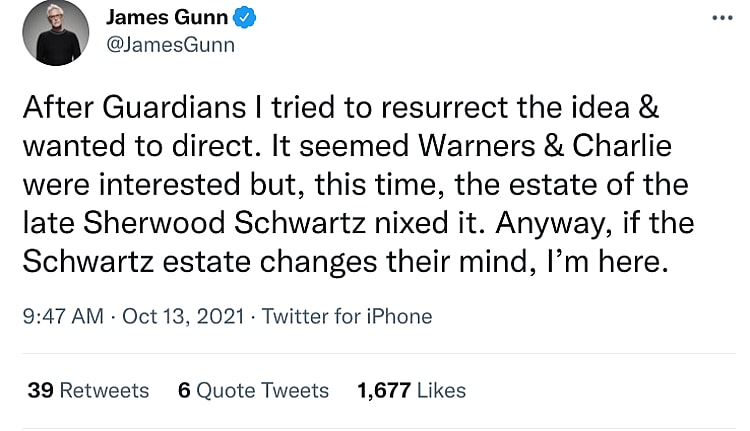Click the 9:47 AM timestamp
Image resolution: width=750 pixels, height=431 pixels.
[62, 317]
